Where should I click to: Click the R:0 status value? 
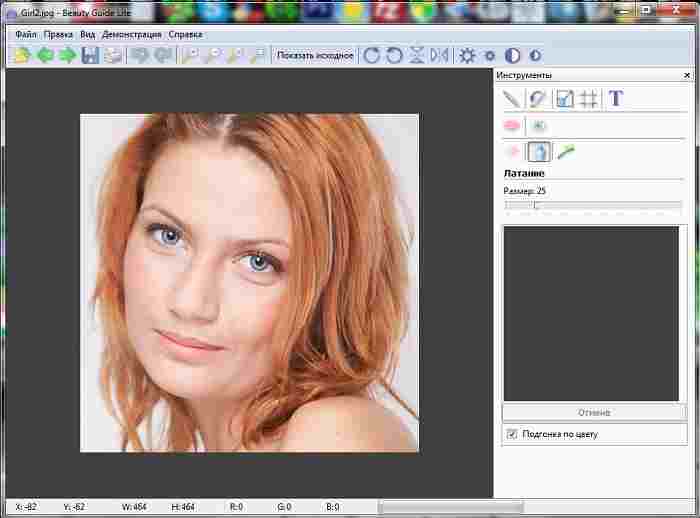point(236,507)
